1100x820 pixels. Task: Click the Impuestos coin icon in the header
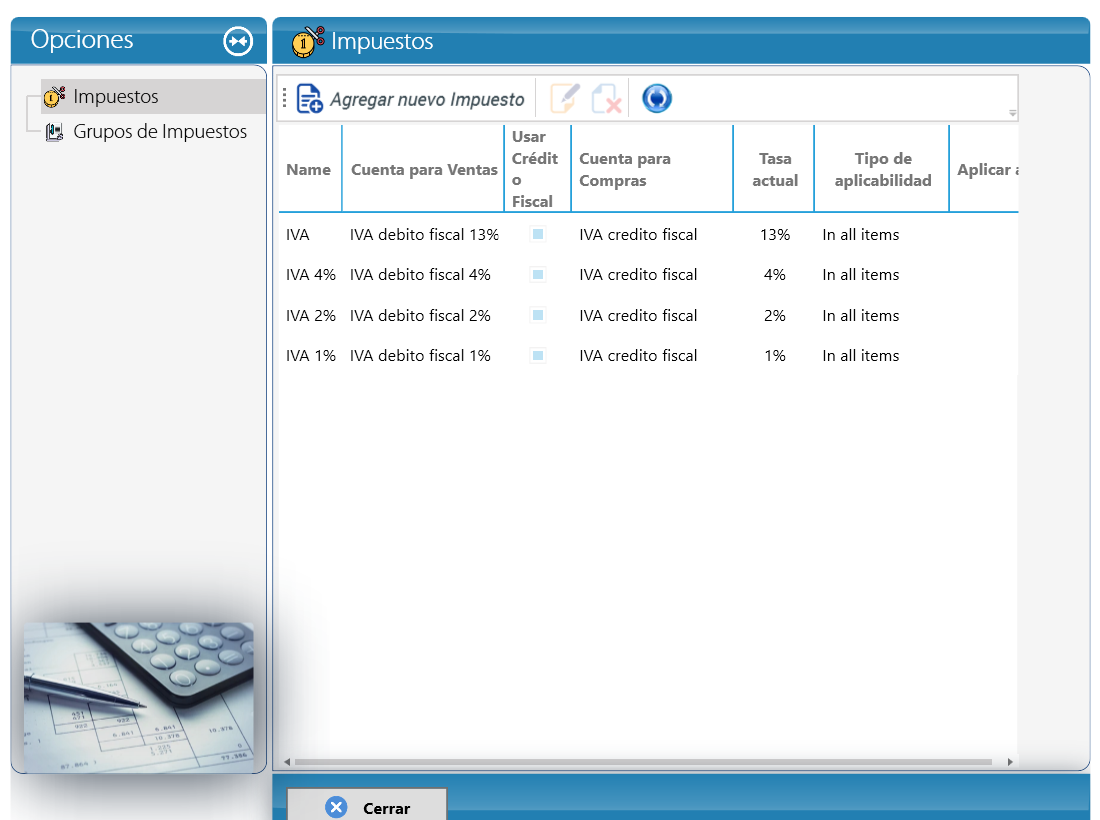click(x=308, y=41)
